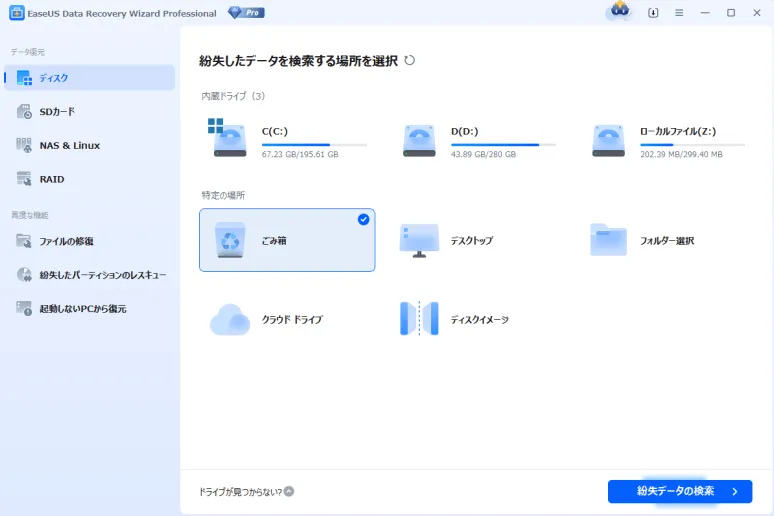Click the download/import icon in the title bar

653,13
